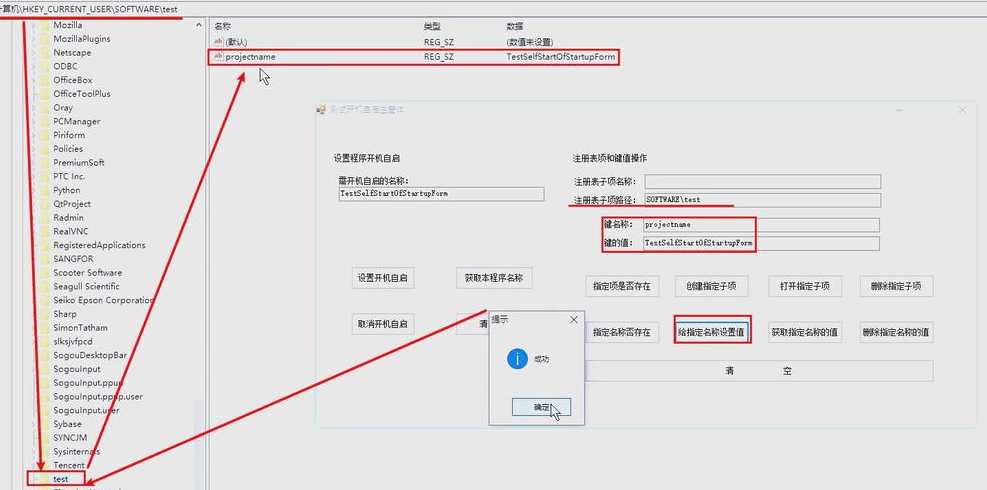The width and height of the screenshot is (987, 490).
Task: Select the SYNCJM key
Action: click(x=70, y=438)
